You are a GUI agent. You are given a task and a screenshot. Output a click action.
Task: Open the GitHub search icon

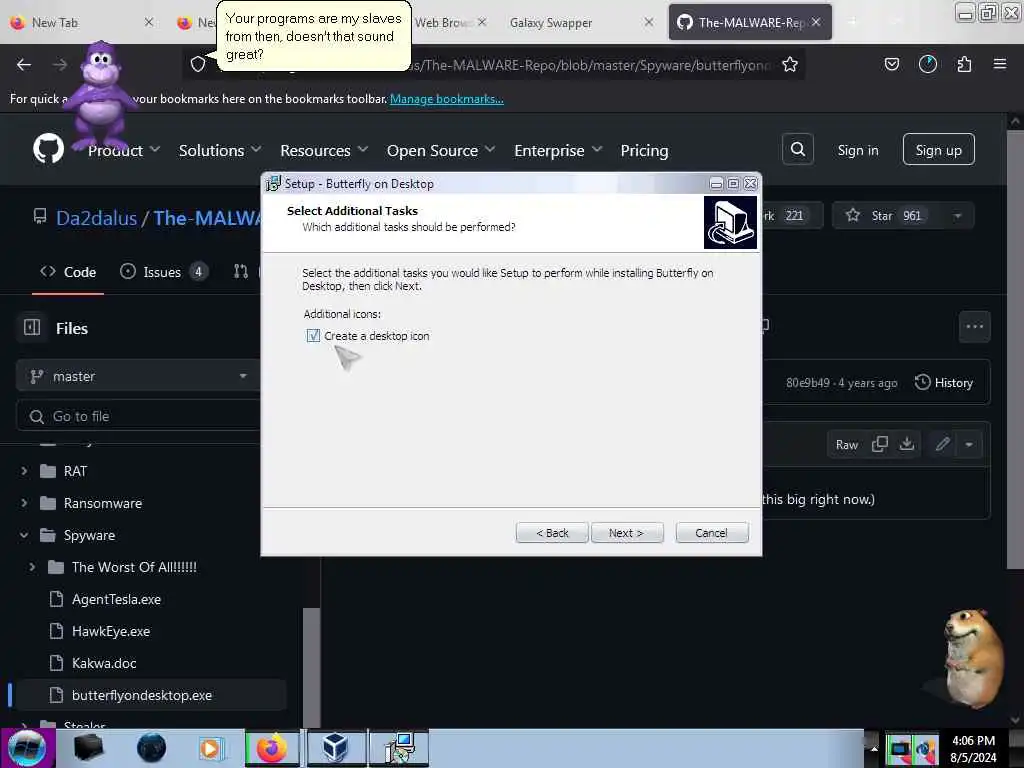(797, 150)
